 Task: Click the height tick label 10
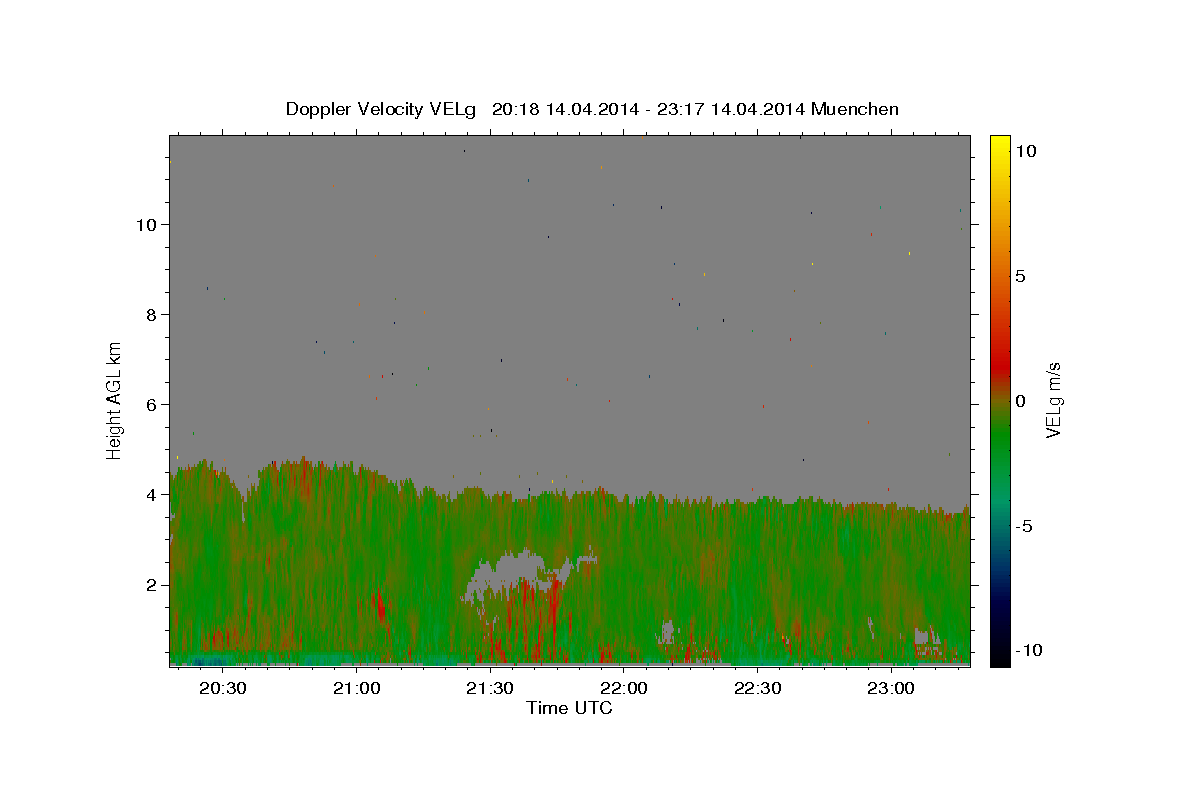pos(148,224)
